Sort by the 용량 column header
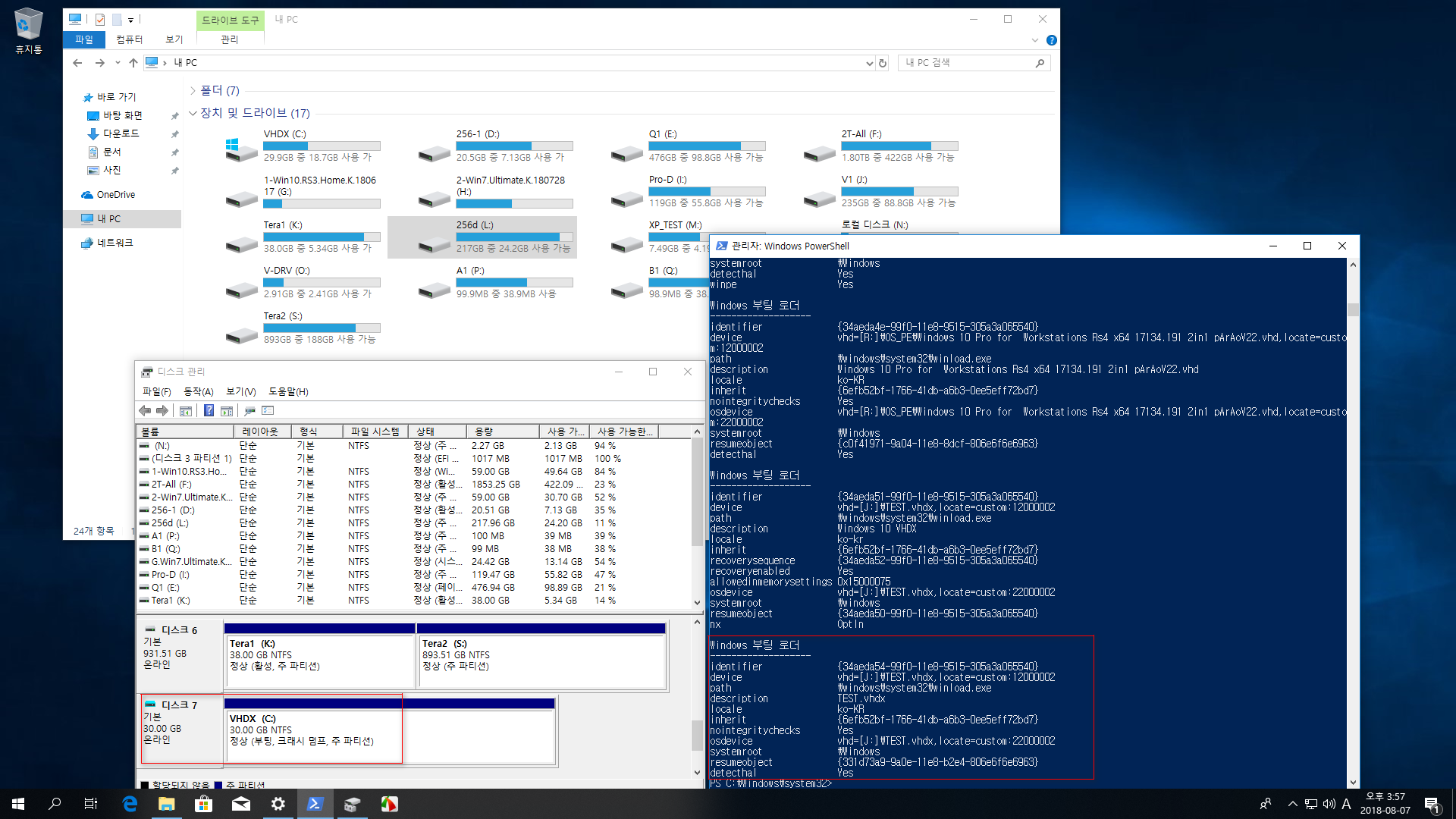Screen dimensions: 1456x819 [502, 431]
